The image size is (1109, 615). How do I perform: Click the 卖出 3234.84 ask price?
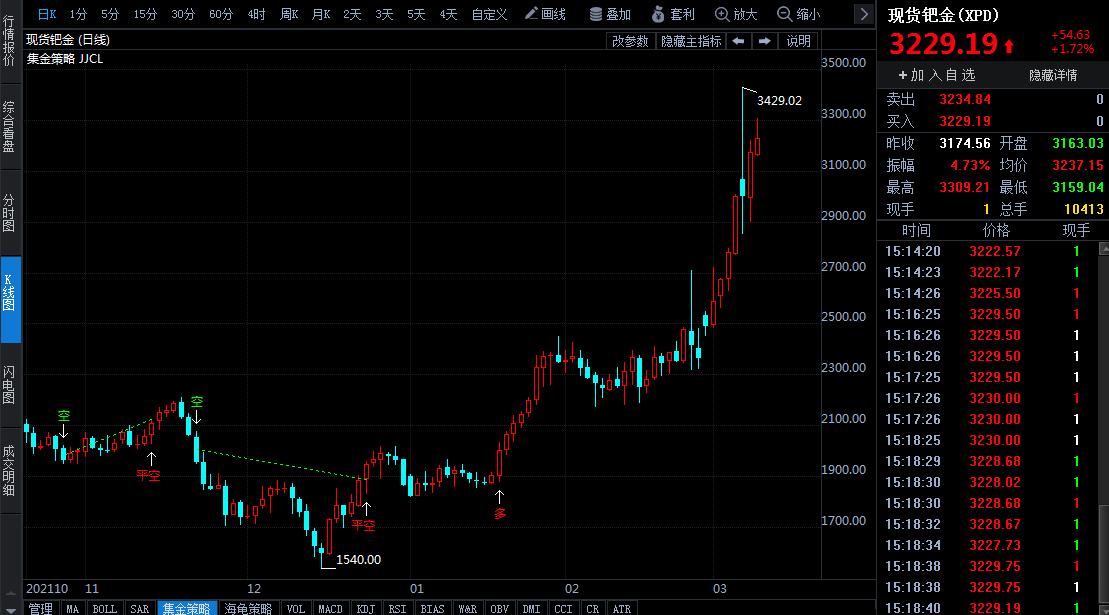pos(965,100)
